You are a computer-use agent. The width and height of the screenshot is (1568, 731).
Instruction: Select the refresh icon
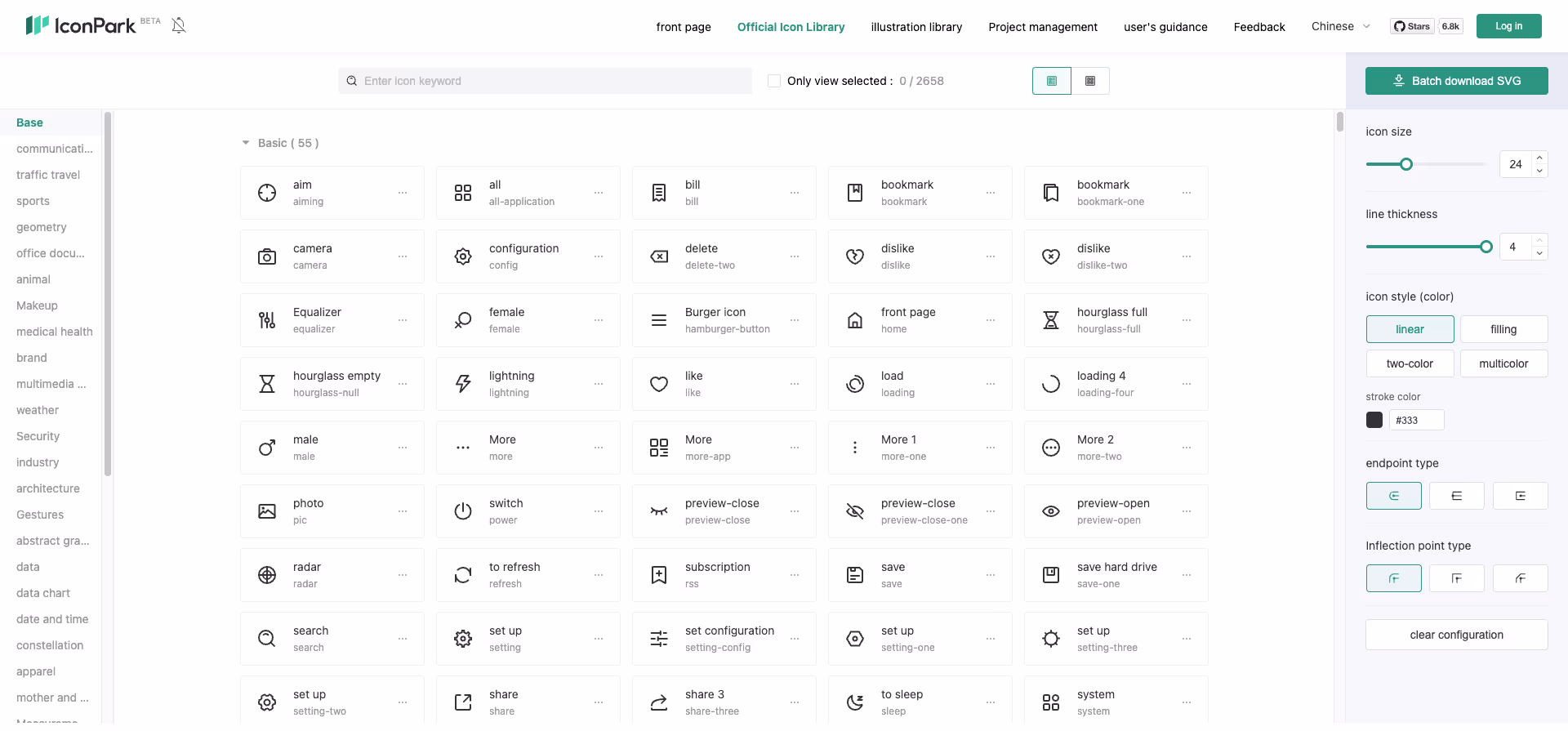(463, 575)
